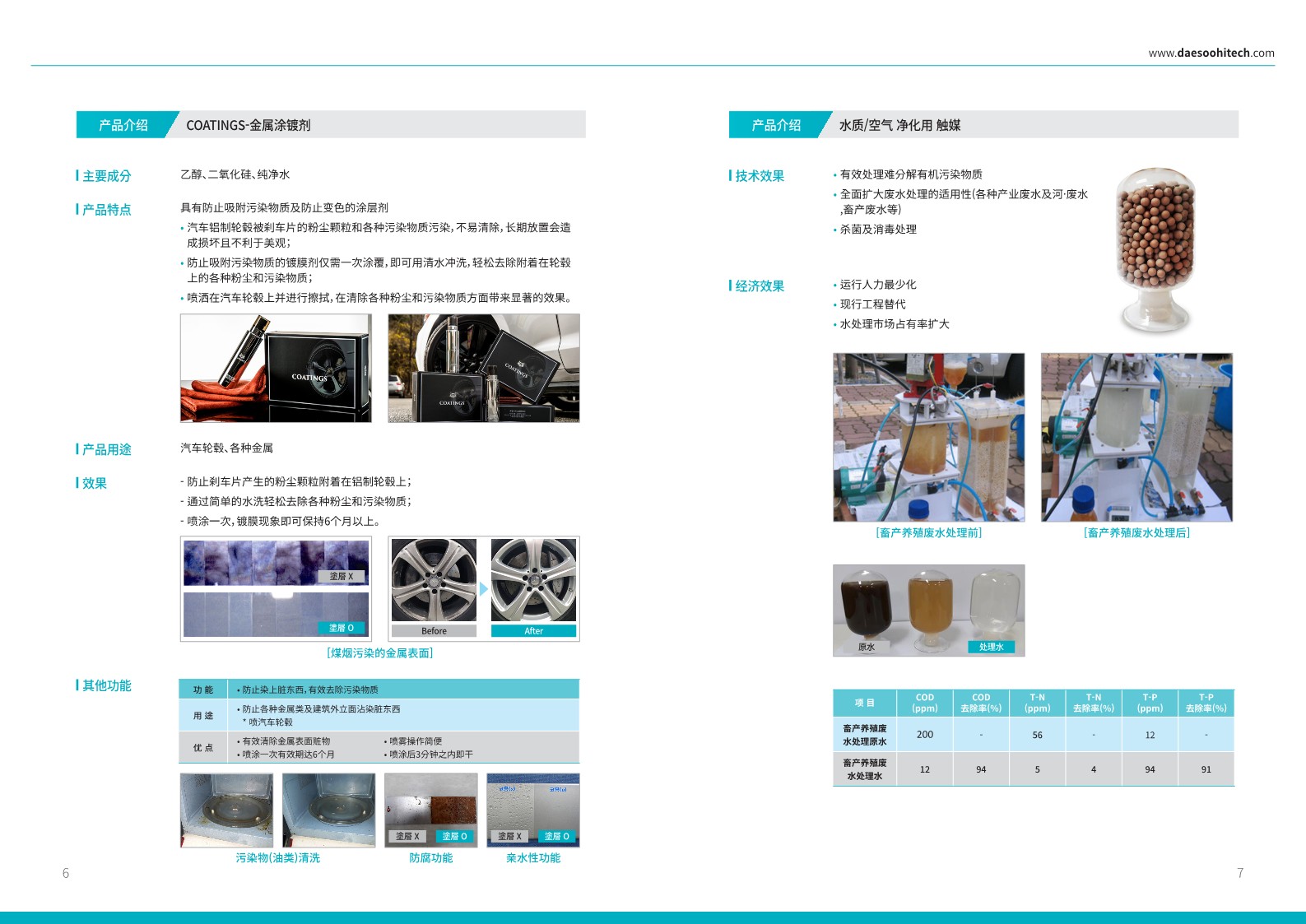Click the T-N value 56 cell
This screenshot has height=924, width=1306.
pyautogui.click(x=1037, y=735)
